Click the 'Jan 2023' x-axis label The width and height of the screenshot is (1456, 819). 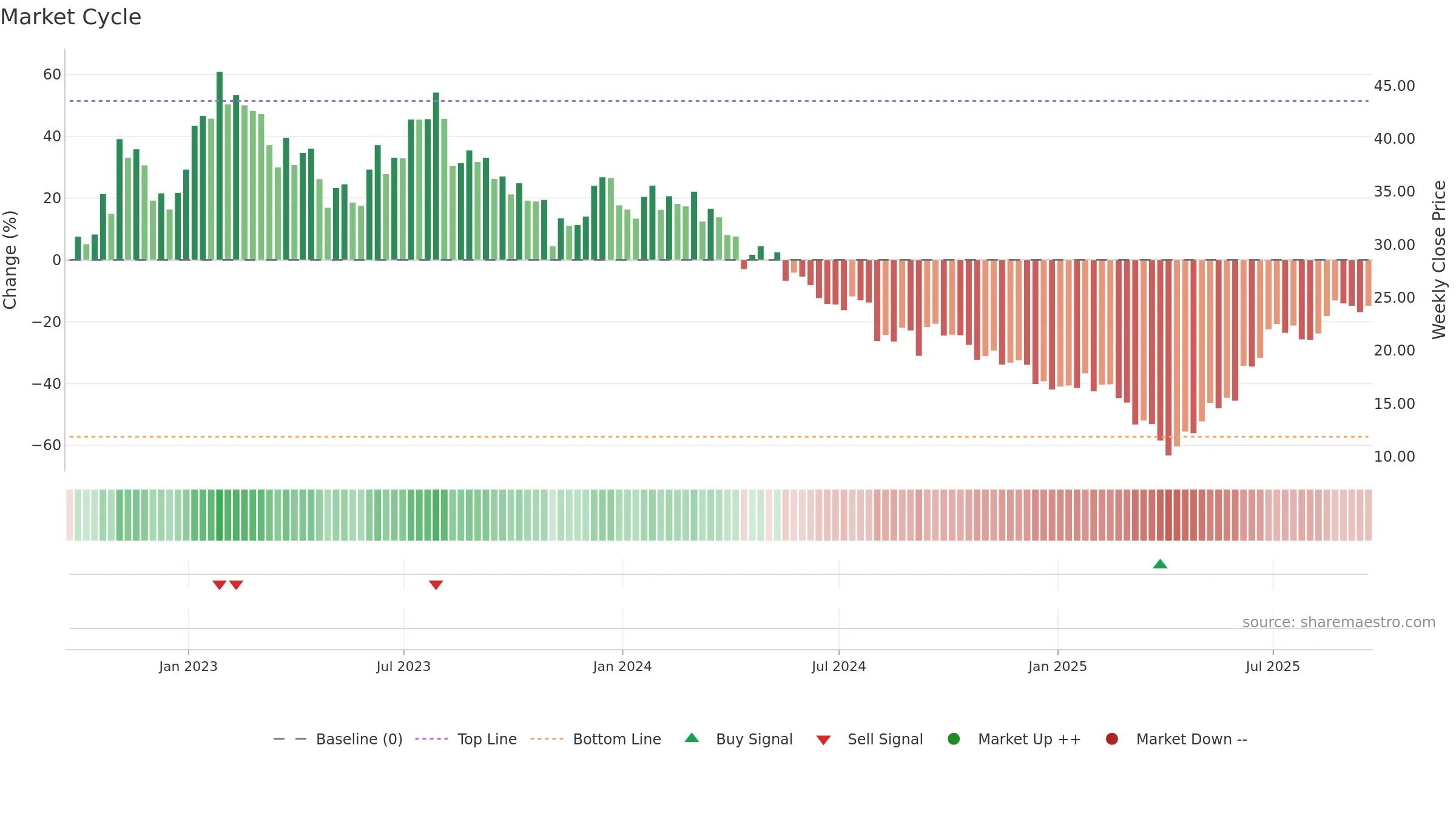(x=188, y=667)
